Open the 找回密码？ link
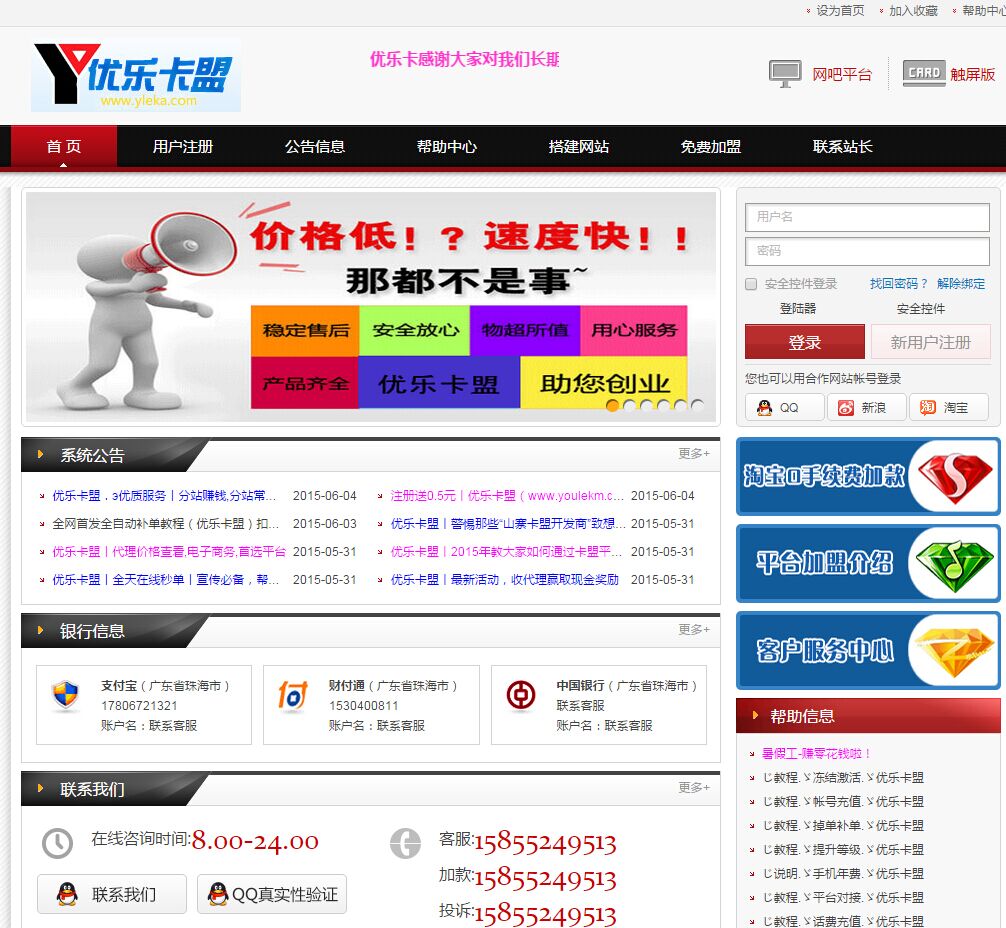1006x928 pixels. [899, 284]
